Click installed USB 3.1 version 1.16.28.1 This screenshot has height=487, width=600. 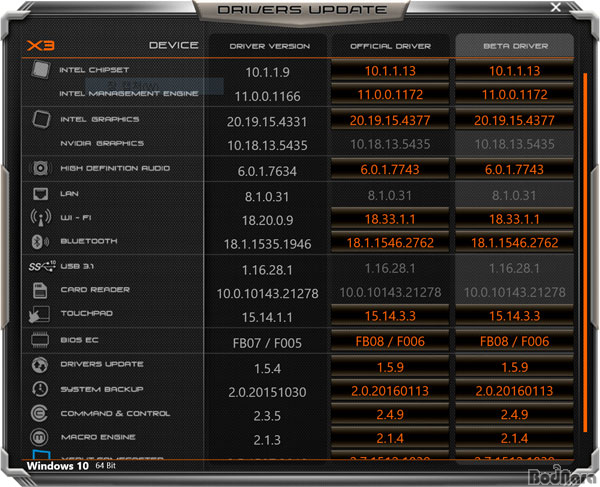point(267,270)
